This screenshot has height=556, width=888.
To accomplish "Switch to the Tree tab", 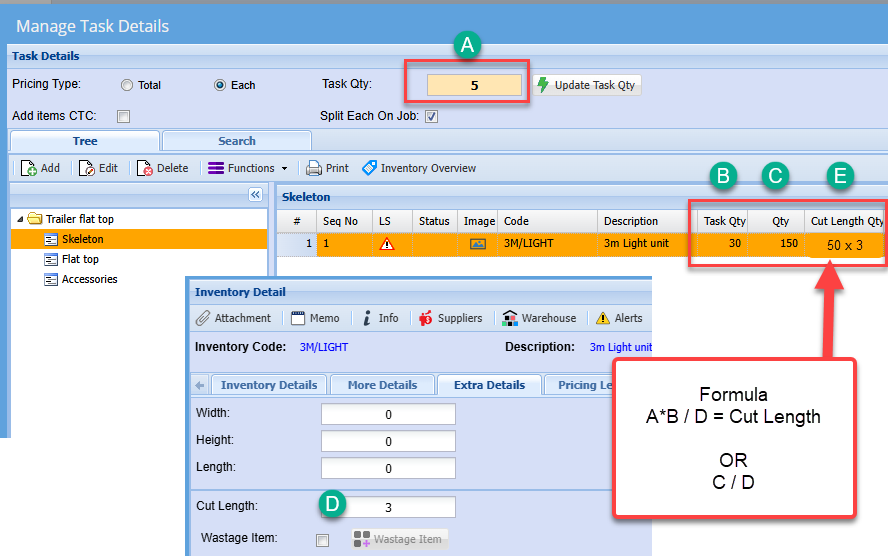I will 85,141.
